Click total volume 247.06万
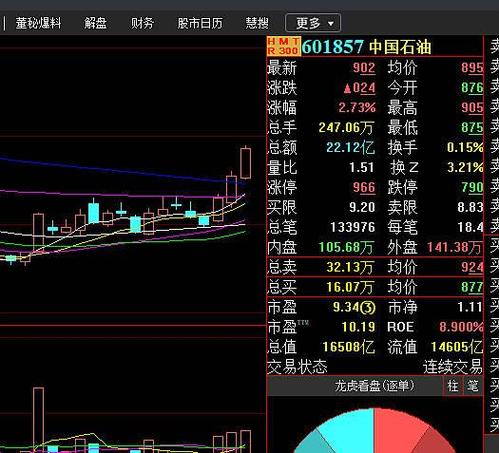Screen dimensions: 499x453 (x=346, y=128)
